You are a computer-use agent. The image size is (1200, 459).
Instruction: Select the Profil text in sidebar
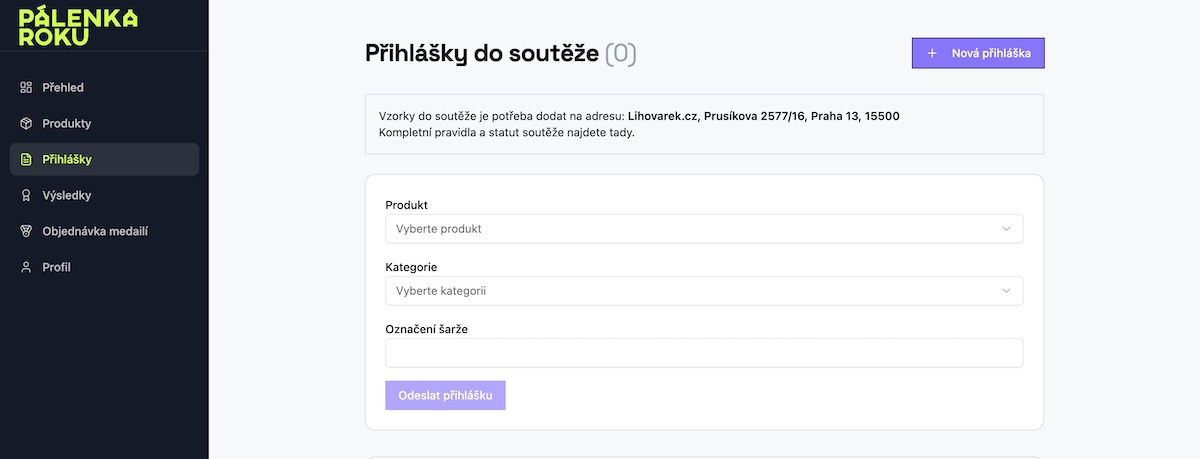coord(56,268)
